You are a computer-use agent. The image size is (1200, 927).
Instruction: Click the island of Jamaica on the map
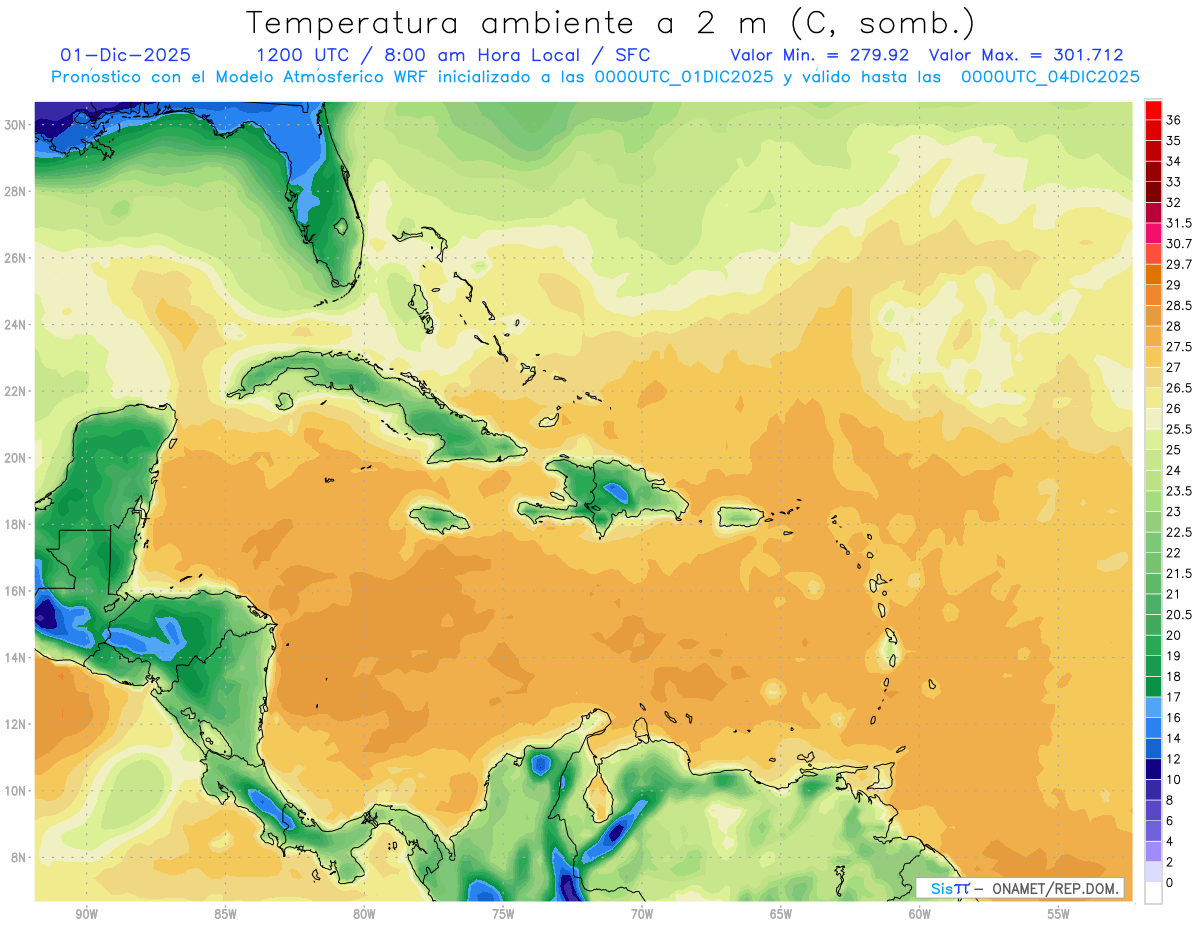click(440, 519)
